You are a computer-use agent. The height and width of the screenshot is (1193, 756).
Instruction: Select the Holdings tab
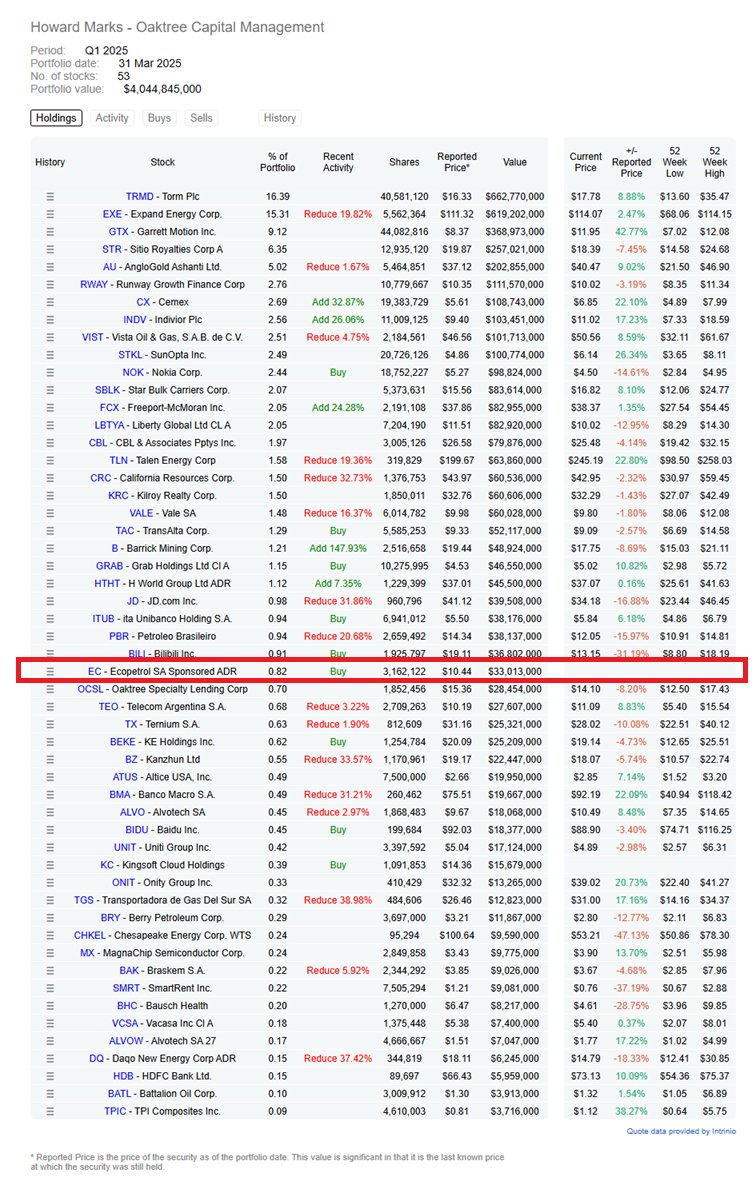pos(56,118)
